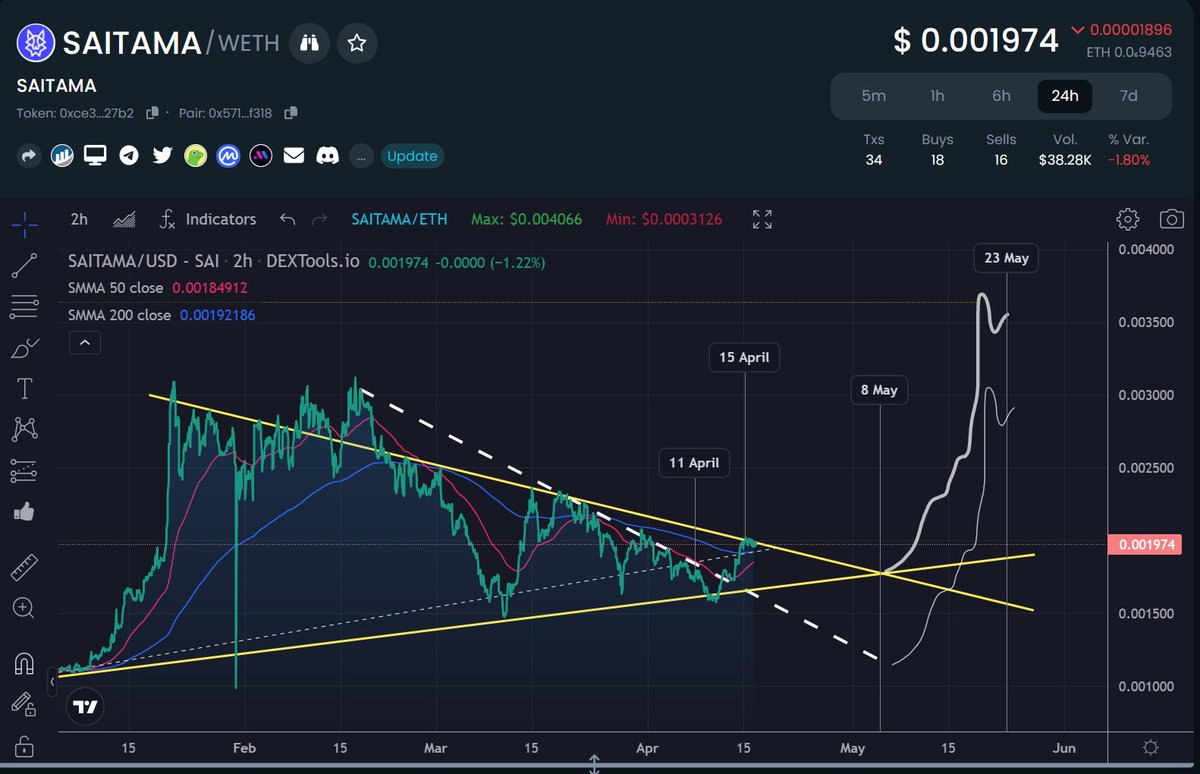Select the 6h stats tab
This screenshot has height=774, width=1200.
coord(1001,96)
